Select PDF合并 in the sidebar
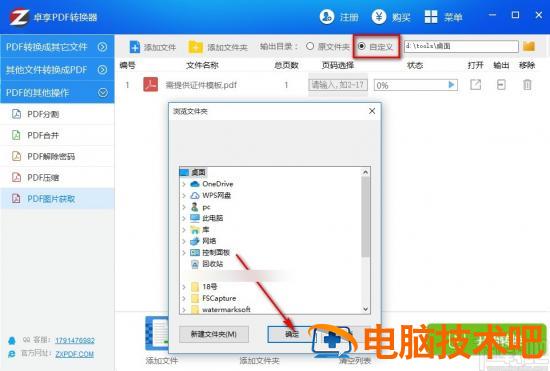The image size is (550, 371). tap(57, 135)
